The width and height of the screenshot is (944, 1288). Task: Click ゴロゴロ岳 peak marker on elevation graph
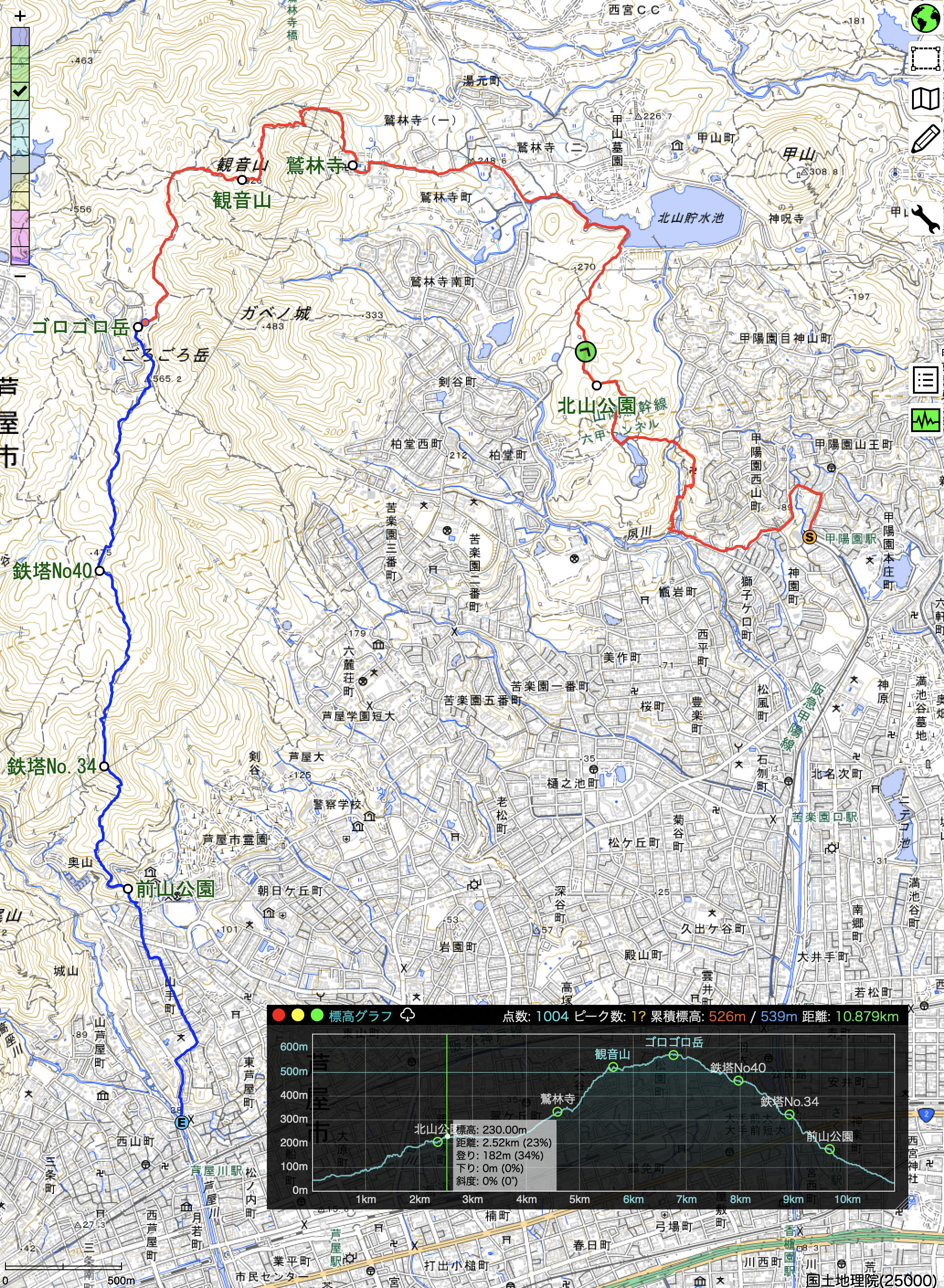tap(674, 1055)
